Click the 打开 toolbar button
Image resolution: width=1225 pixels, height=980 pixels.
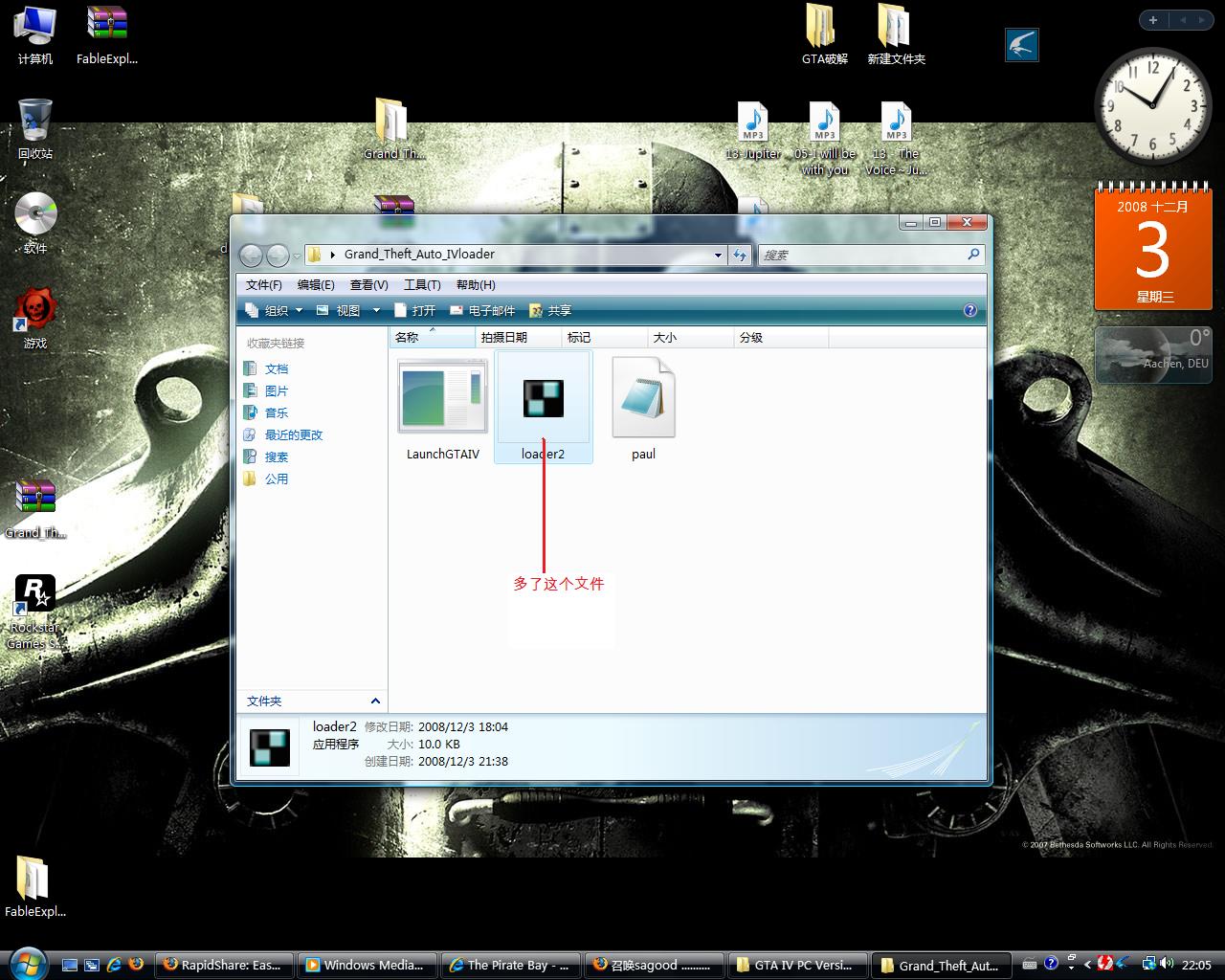(x=414, y=310)
